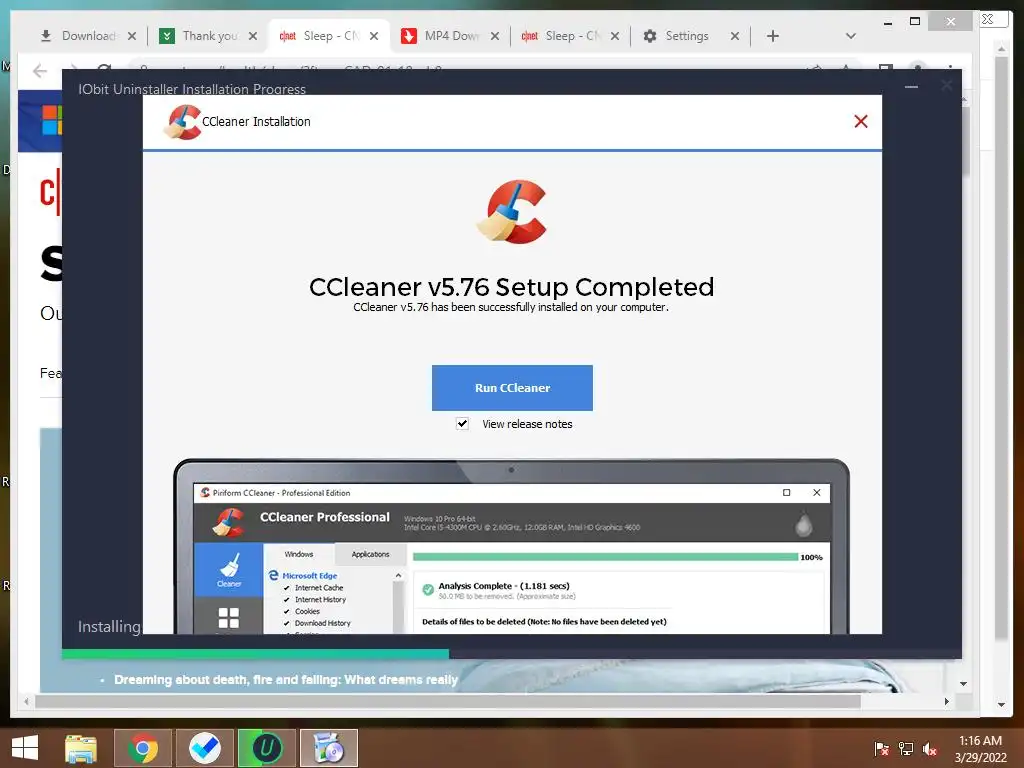Open IObit Uninstaller from the taskbar
This screenshot has width=1024, height=768.
pyautogui.click(x=266, y=748)
